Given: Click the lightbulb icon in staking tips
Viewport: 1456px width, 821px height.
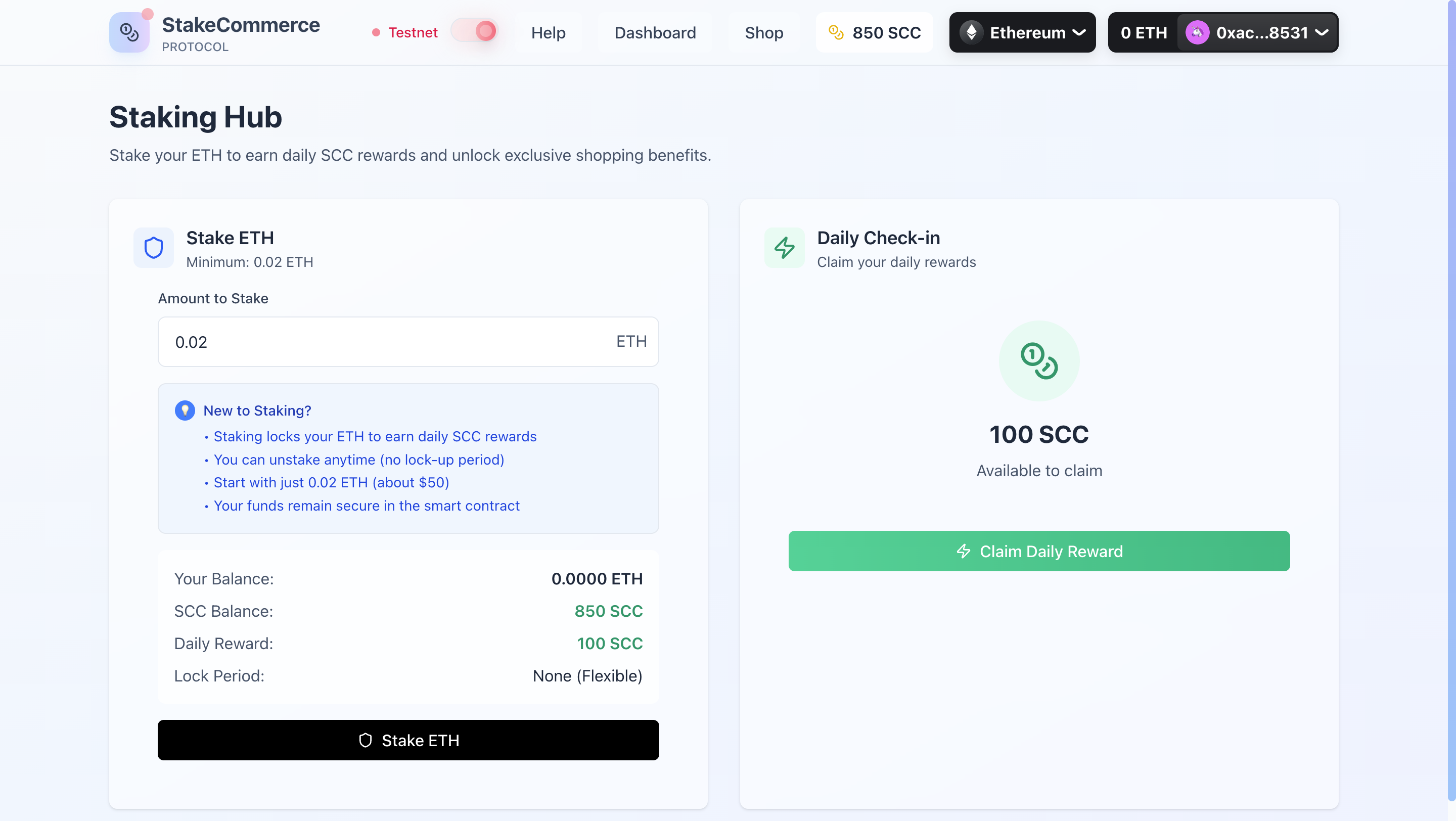Looking at the screenshot, I should click(185, 410).
